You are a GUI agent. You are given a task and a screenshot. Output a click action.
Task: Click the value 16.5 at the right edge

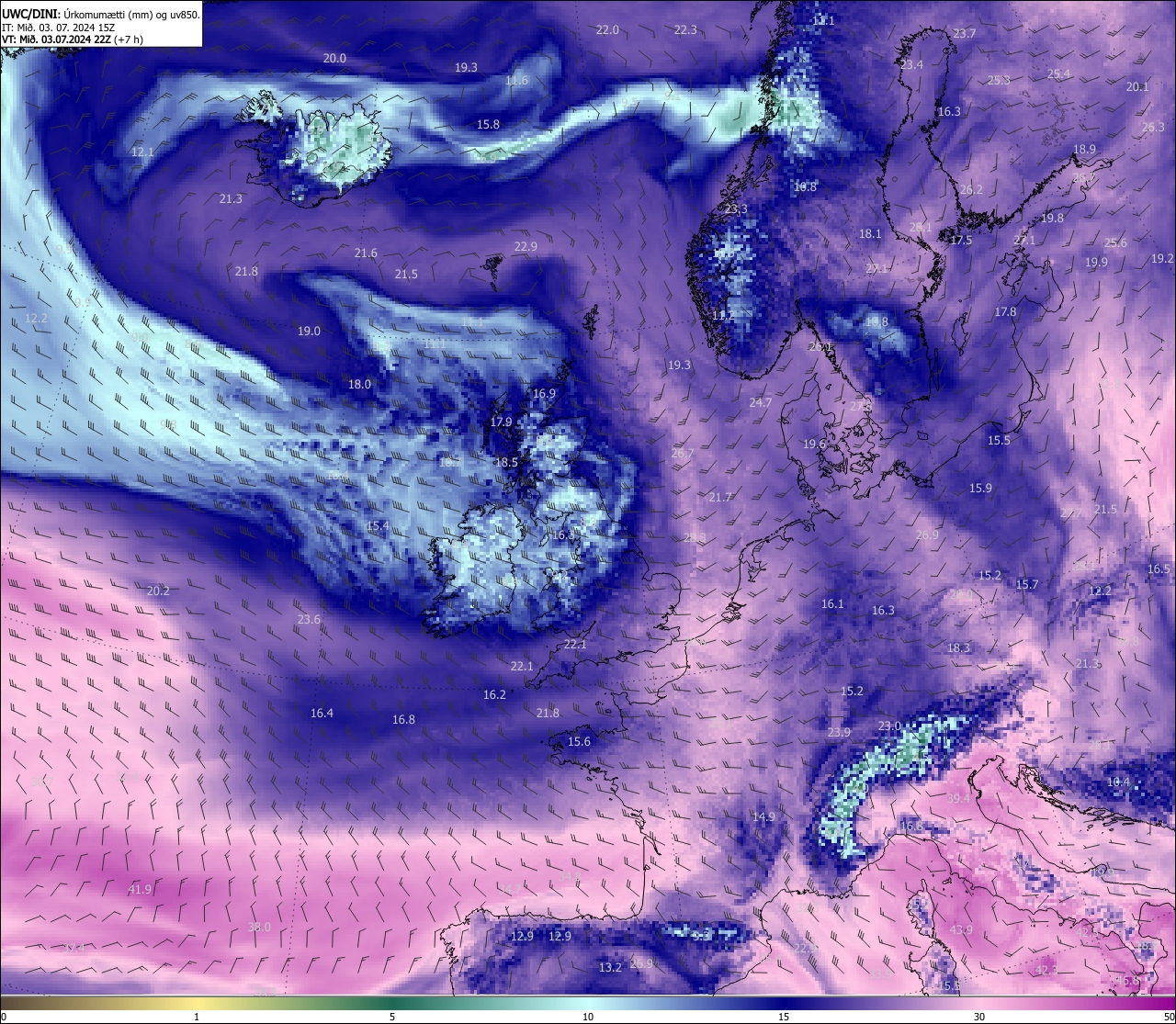click(x=1159, y=568)
